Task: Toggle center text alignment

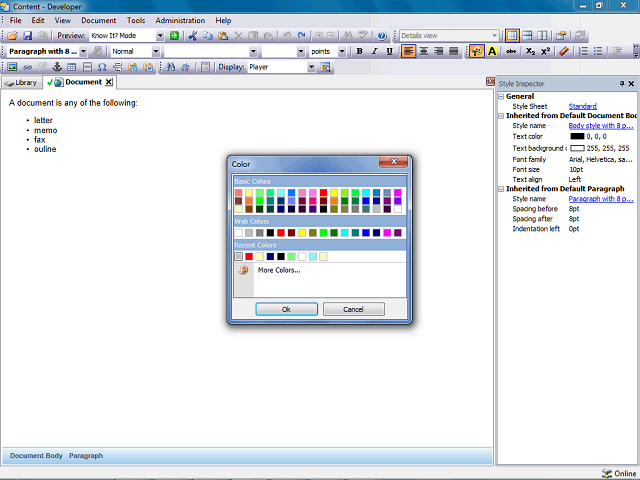Action: coord(424,51)
